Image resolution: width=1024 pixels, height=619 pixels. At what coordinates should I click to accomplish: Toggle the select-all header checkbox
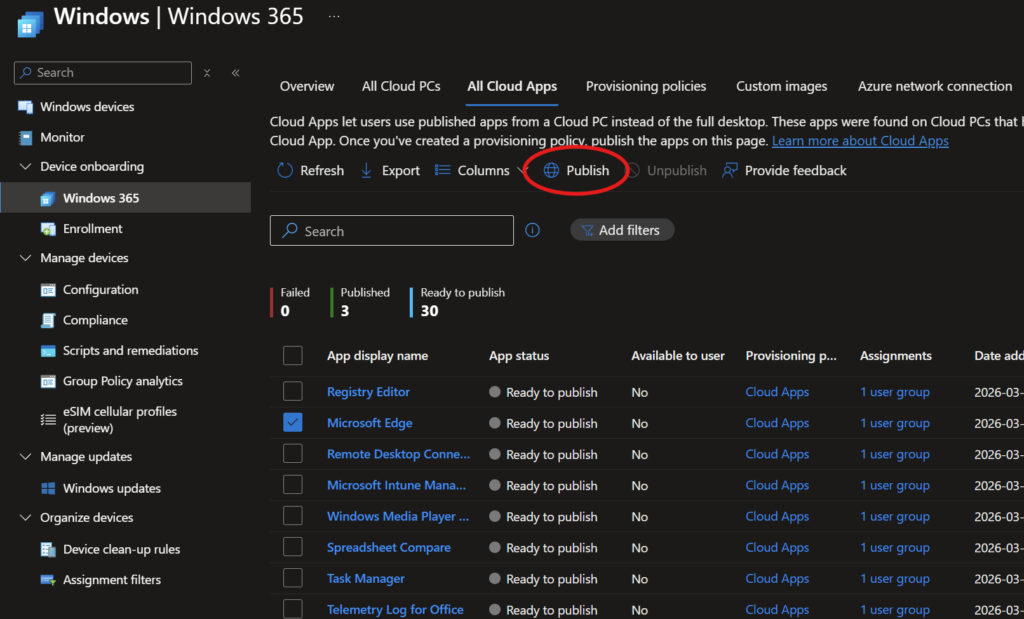292,355
